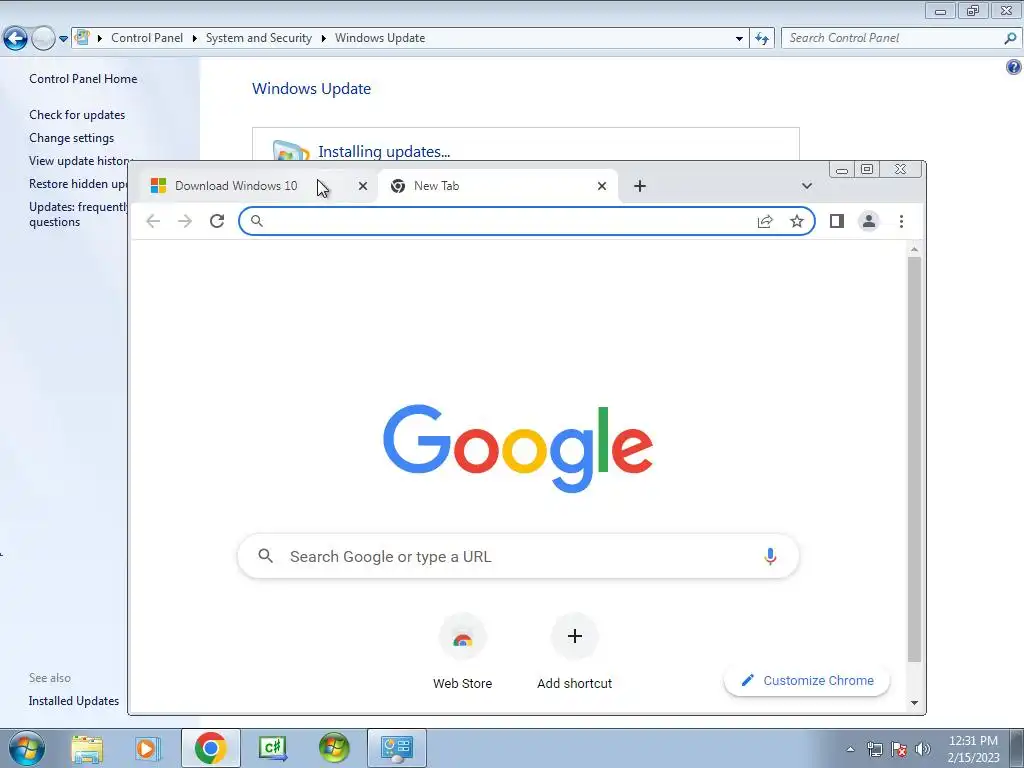
Task: Click the Restore hidden updates link
Action: coord(78,184)
